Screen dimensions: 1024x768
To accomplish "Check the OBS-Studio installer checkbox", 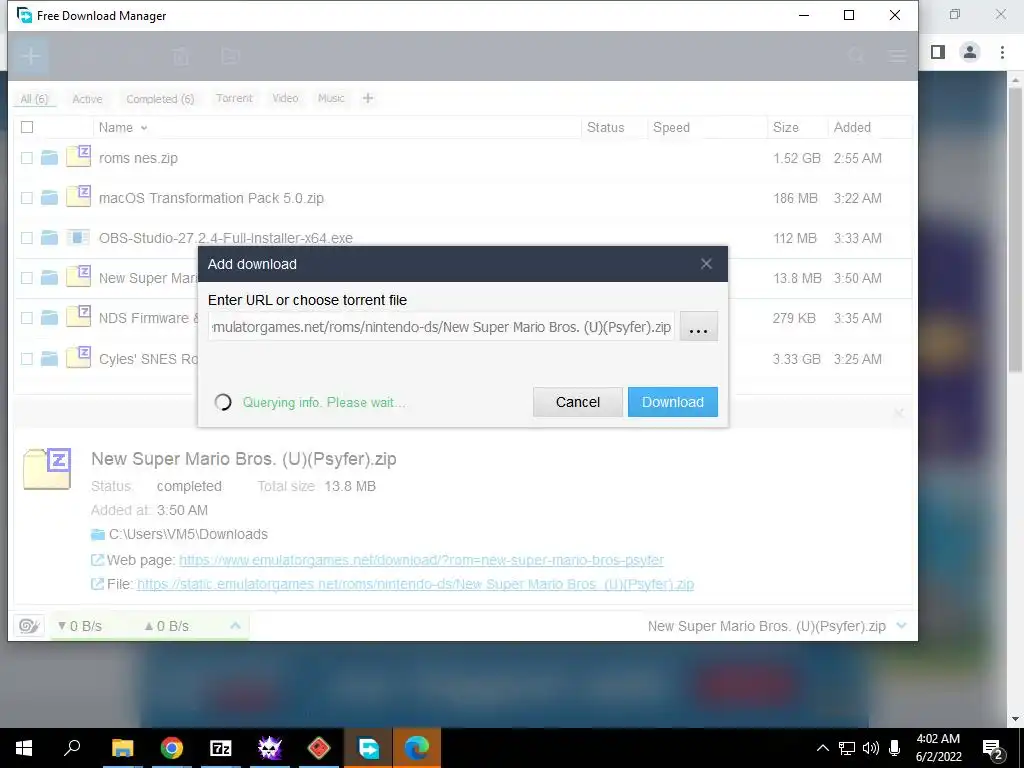I will click(27, 238).
